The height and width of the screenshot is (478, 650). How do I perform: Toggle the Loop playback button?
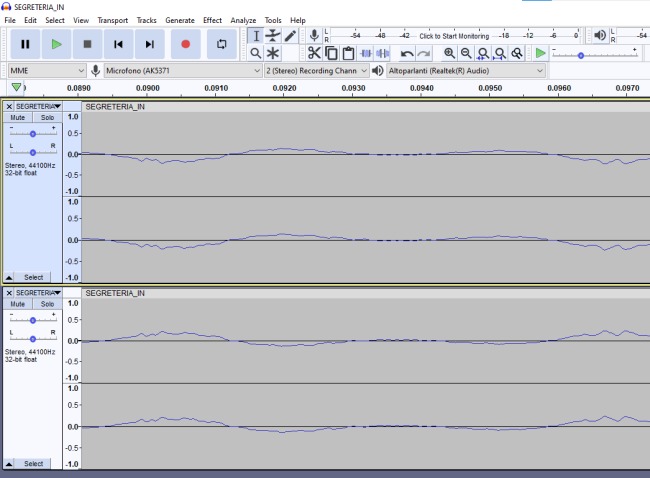pyautogui.click(x=222, y=44)
